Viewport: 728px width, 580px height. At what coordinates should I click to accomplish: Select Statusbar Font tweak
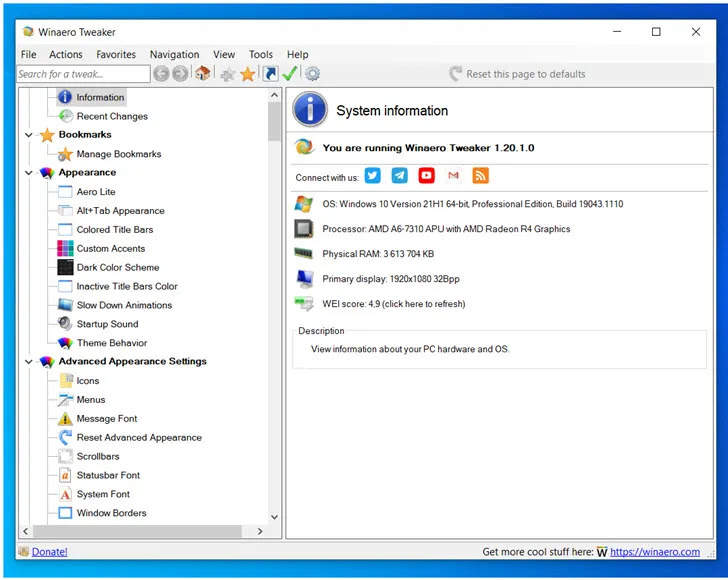pyautogui.click(x=108, y=475)
